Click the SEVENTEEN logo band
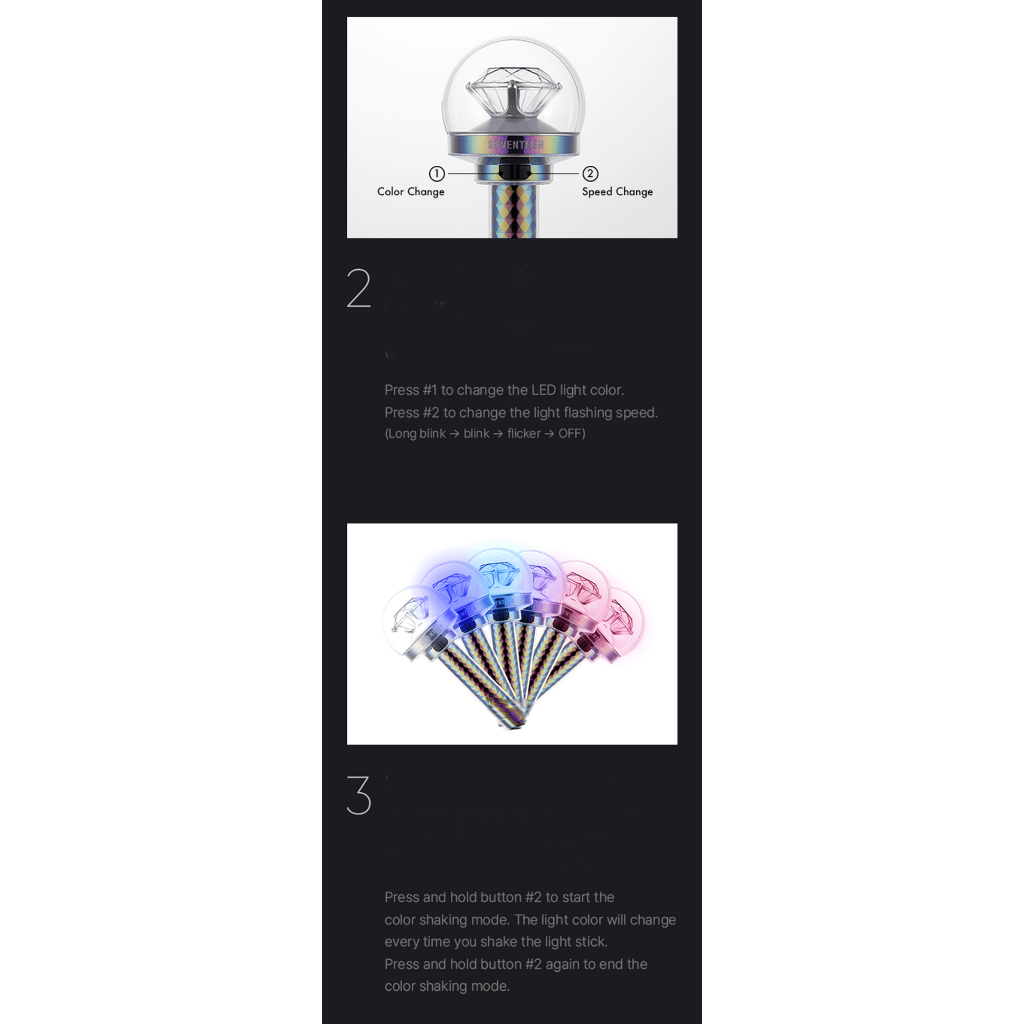This screenshot has width=1024, height=1024. [515, 144]
